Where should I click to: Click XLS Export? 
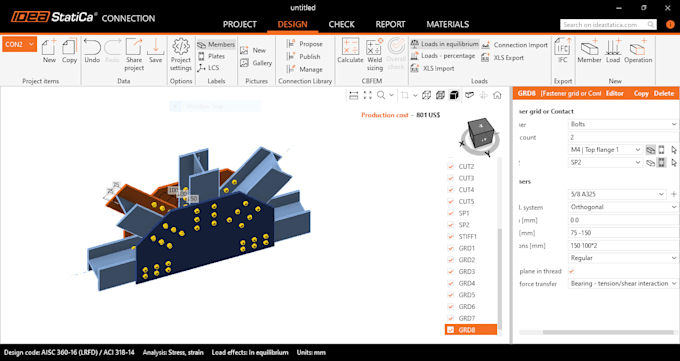tap(503, 57)
